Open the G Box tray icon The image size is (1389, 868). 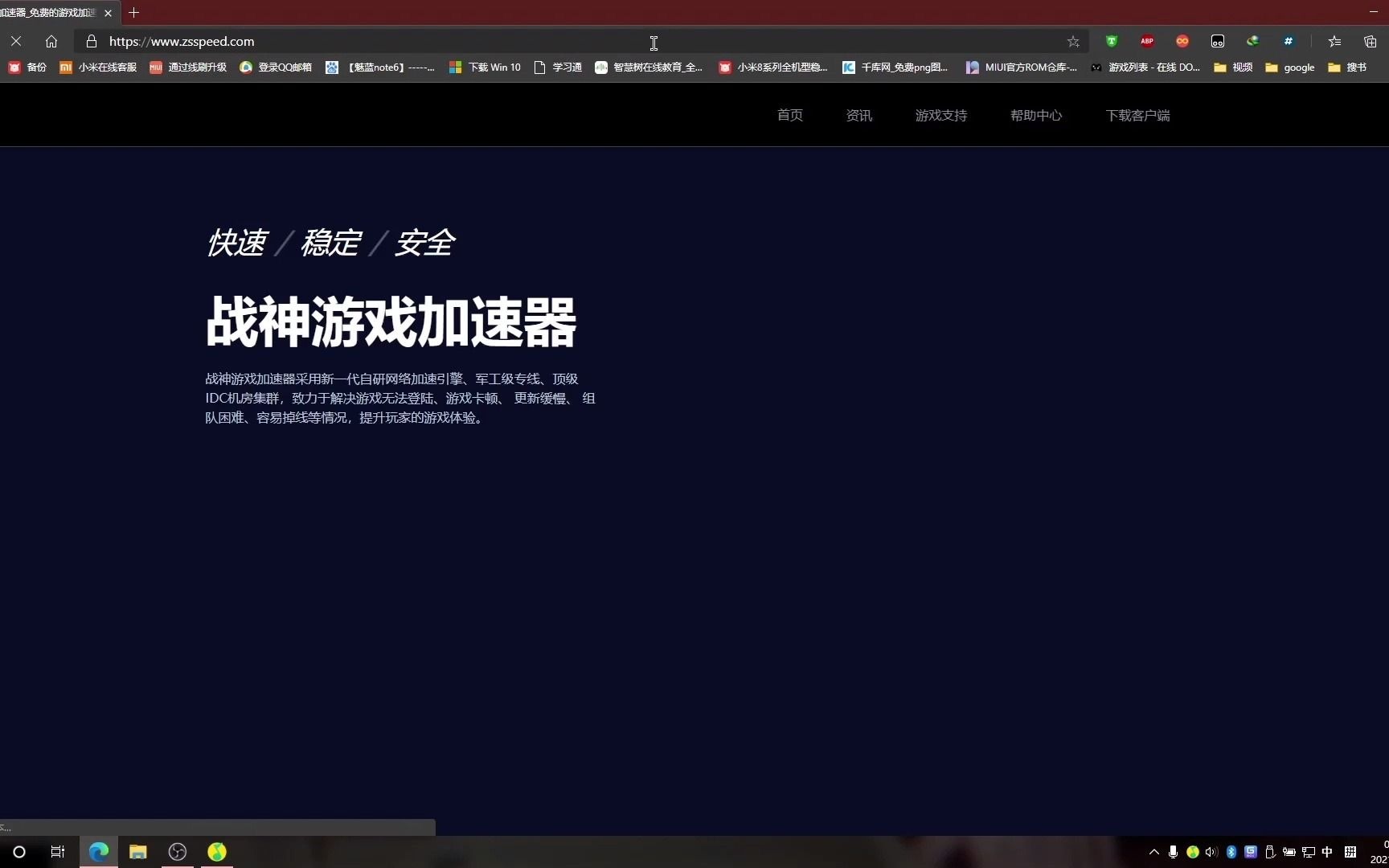[x=1251, y=852]
